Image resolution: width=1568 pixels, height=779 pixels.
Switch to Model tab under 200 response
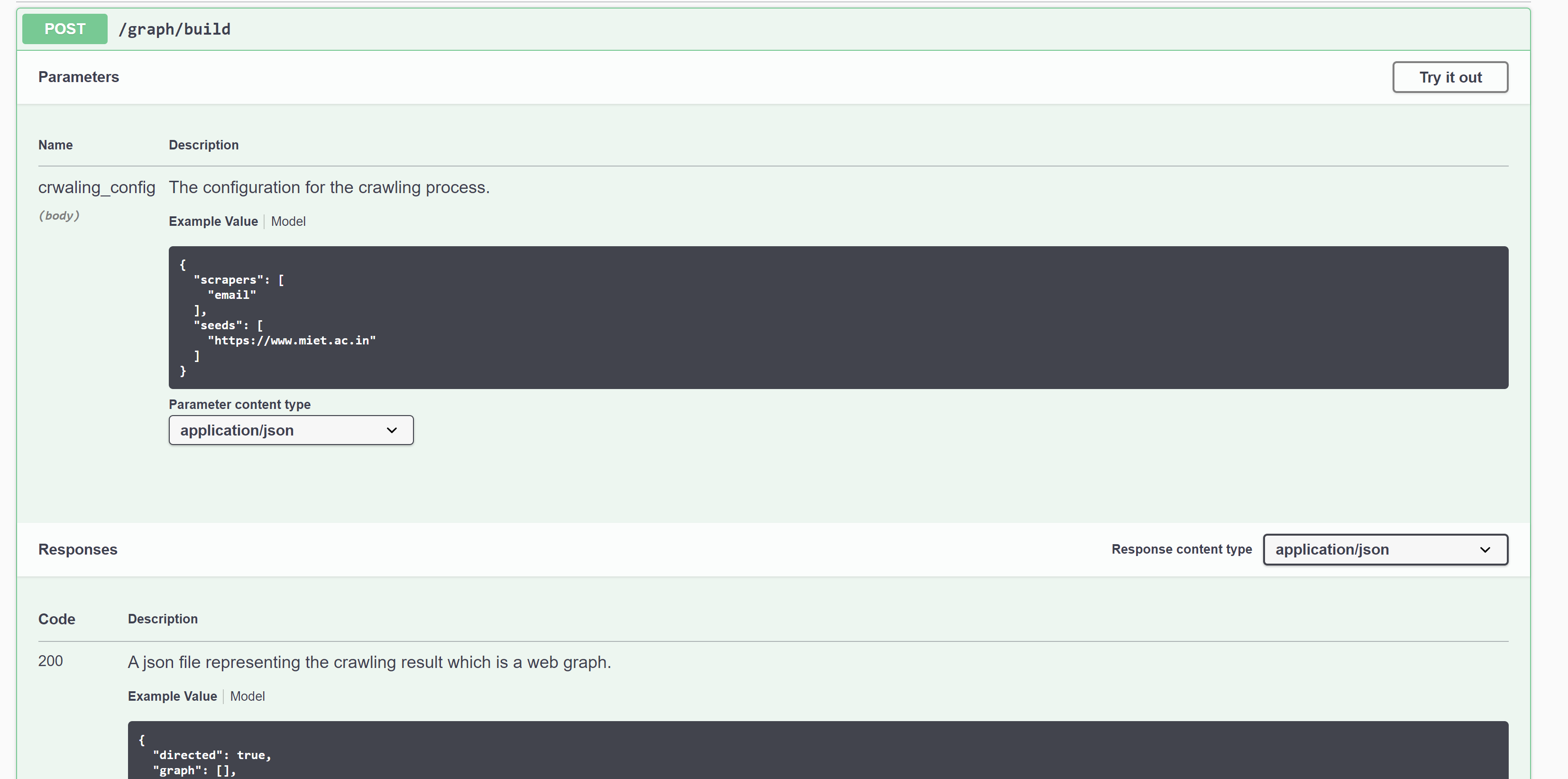tap(247, 697)
